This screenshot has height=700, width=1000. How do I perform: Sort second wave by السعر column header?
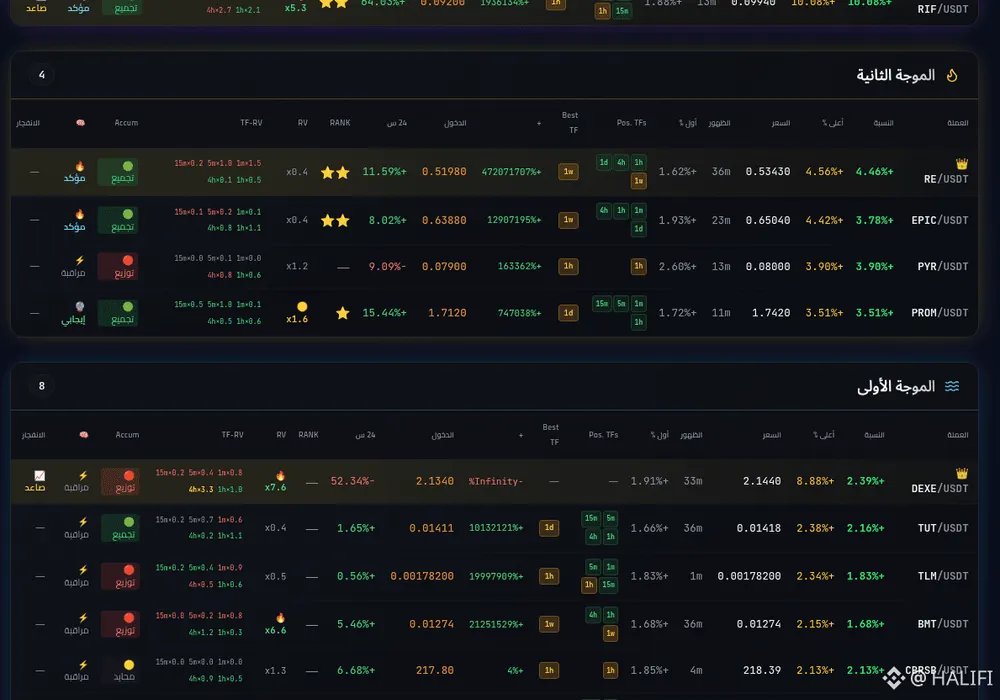781,122
